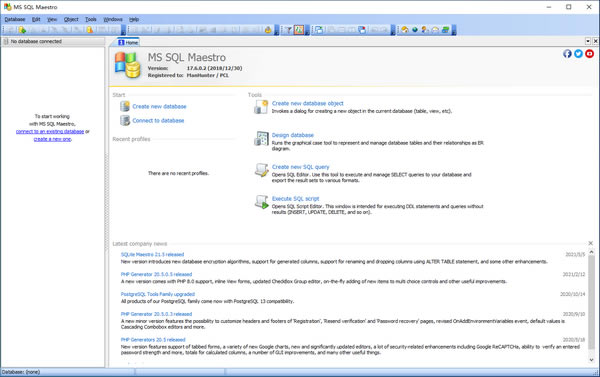Image resolution: width=600 pixels, height=377 pixels.
Task: Open PHP Generator 20.5.0.3 released news
Action: pos(156,314)
